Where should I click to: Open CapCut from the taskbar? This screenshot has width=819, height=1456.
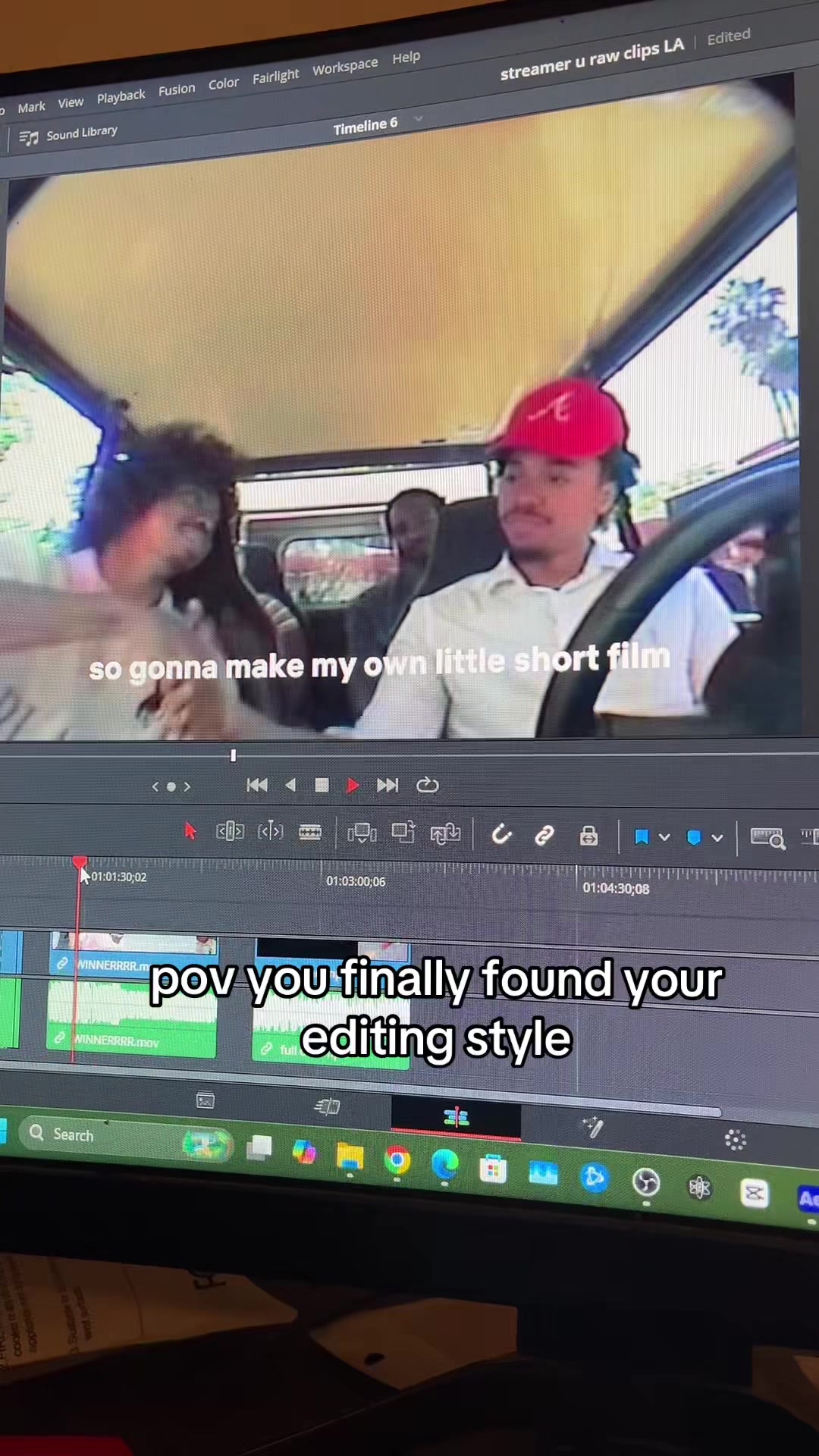point(754,1193)
